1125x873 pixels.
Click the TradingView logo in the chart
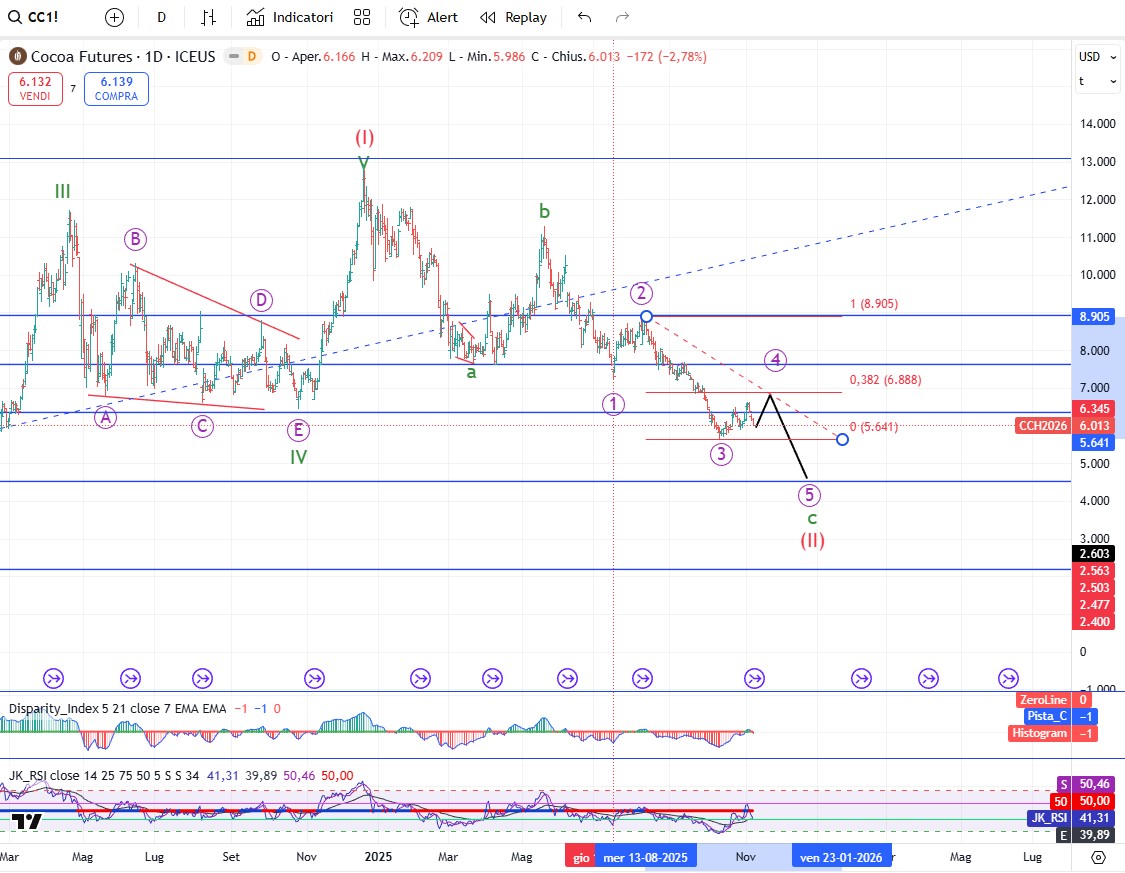click(27, 822)
